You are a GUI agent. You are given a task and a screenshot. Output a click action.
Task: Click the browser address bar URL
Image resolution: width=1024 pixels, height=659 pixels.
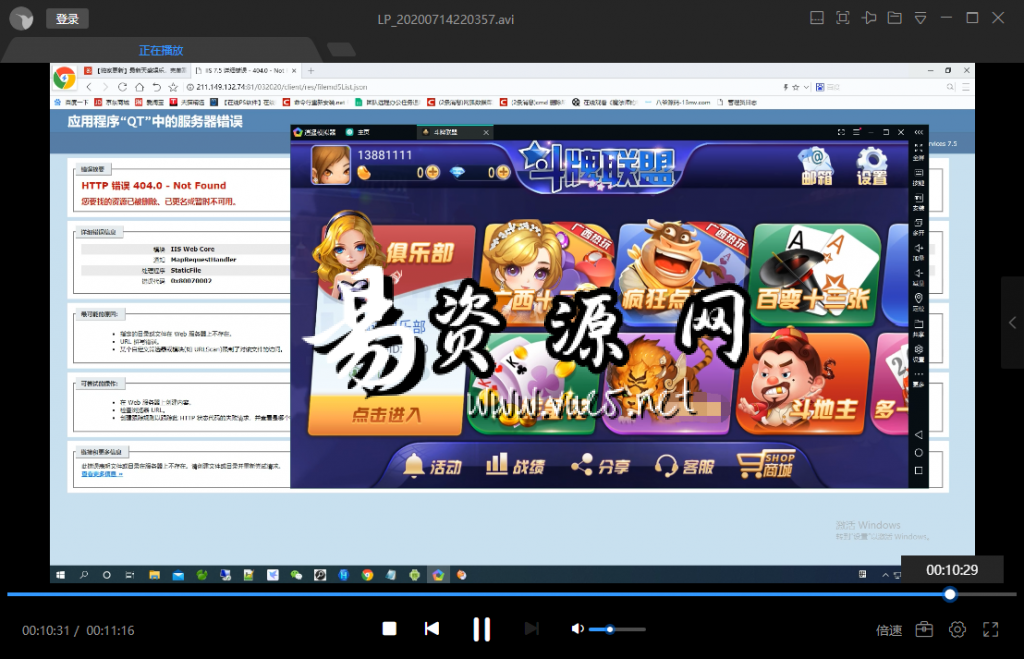pyautogui.click(x=281, y=87)
